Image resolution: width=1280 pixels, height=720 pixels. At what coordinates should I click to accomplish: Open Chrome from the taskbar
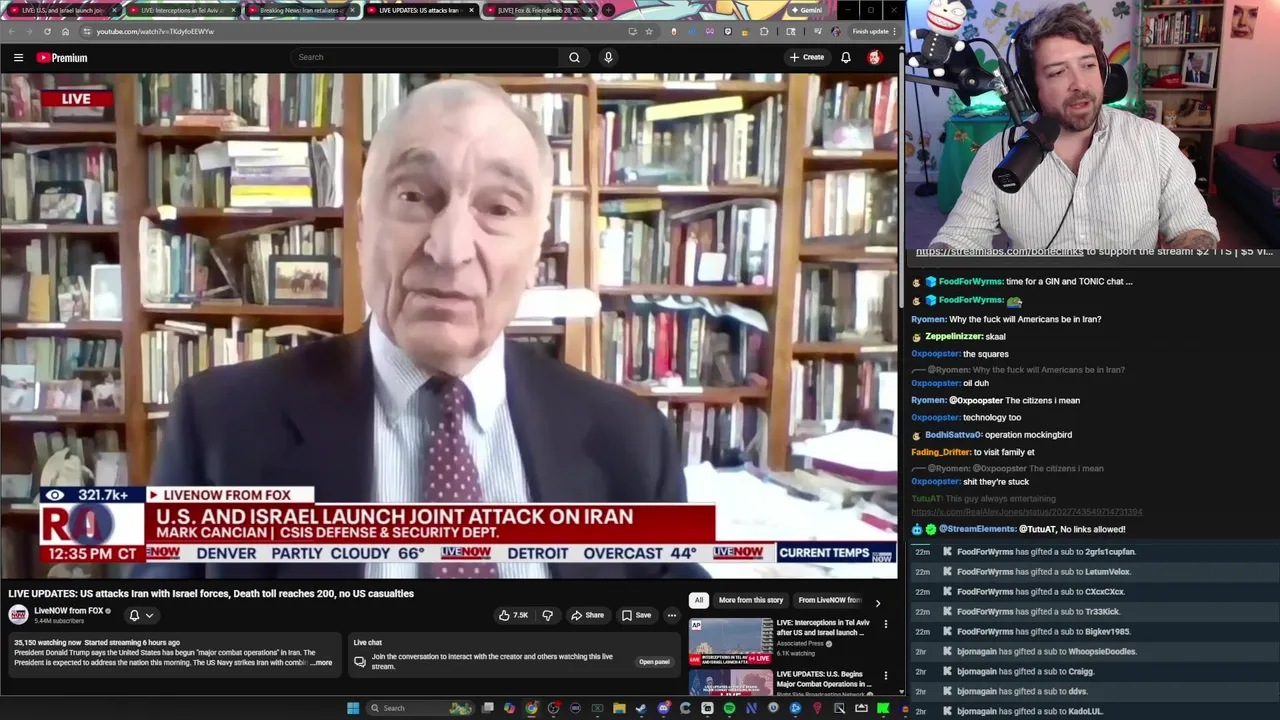(x=531, y=708)
